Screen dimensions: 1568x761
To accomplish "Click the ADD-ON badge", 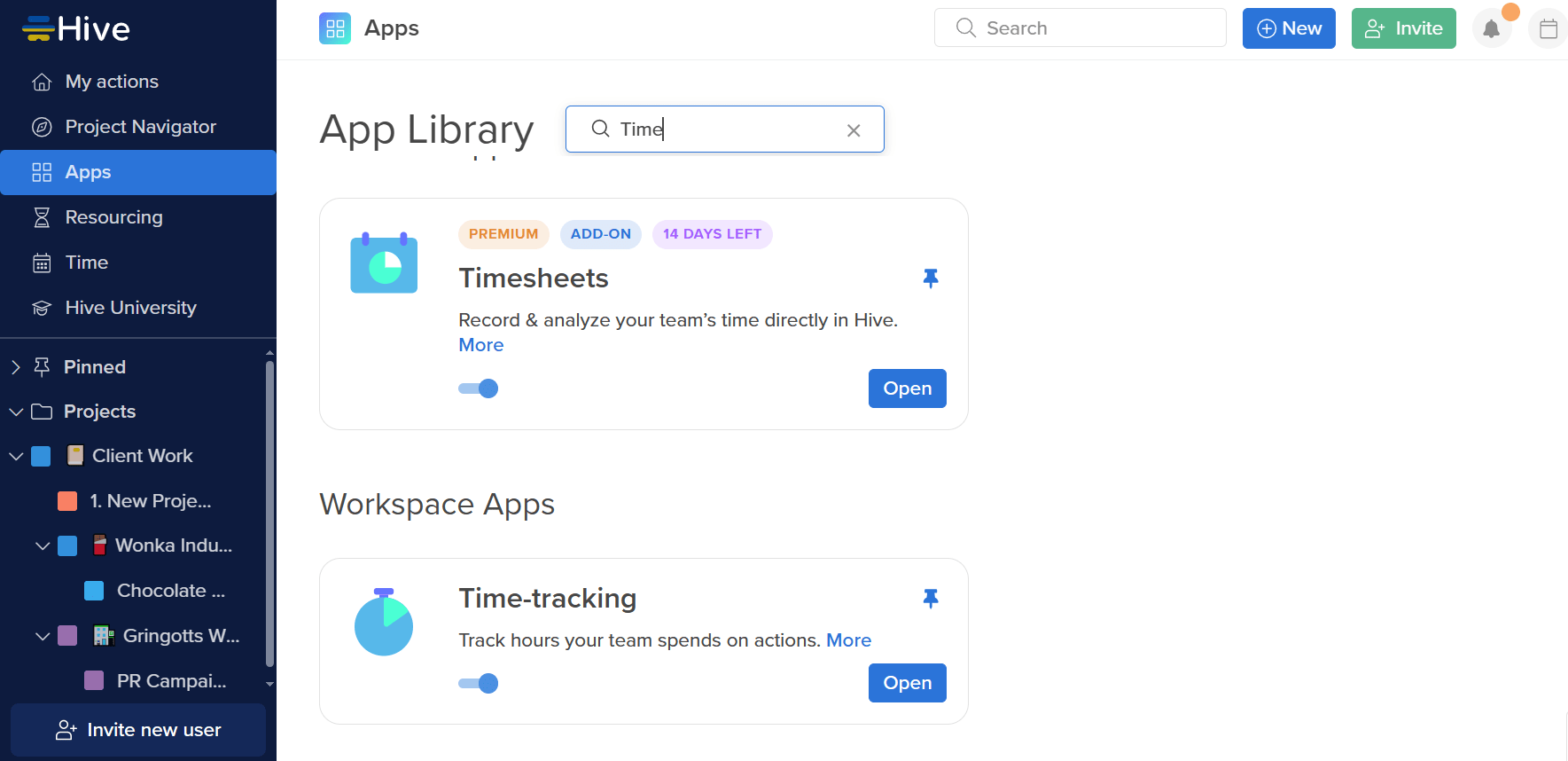I will [601, 234].
